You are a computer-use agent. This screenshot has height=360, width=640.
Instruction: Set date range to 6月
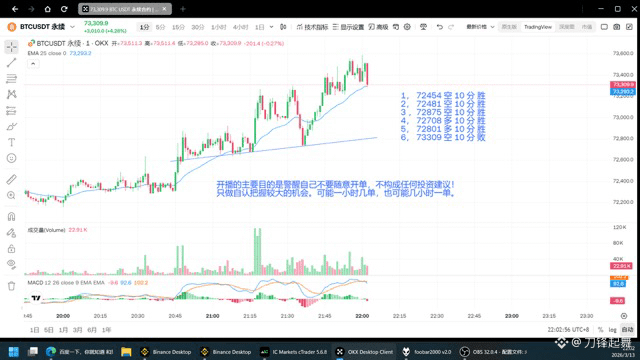[x=92, y=330]
